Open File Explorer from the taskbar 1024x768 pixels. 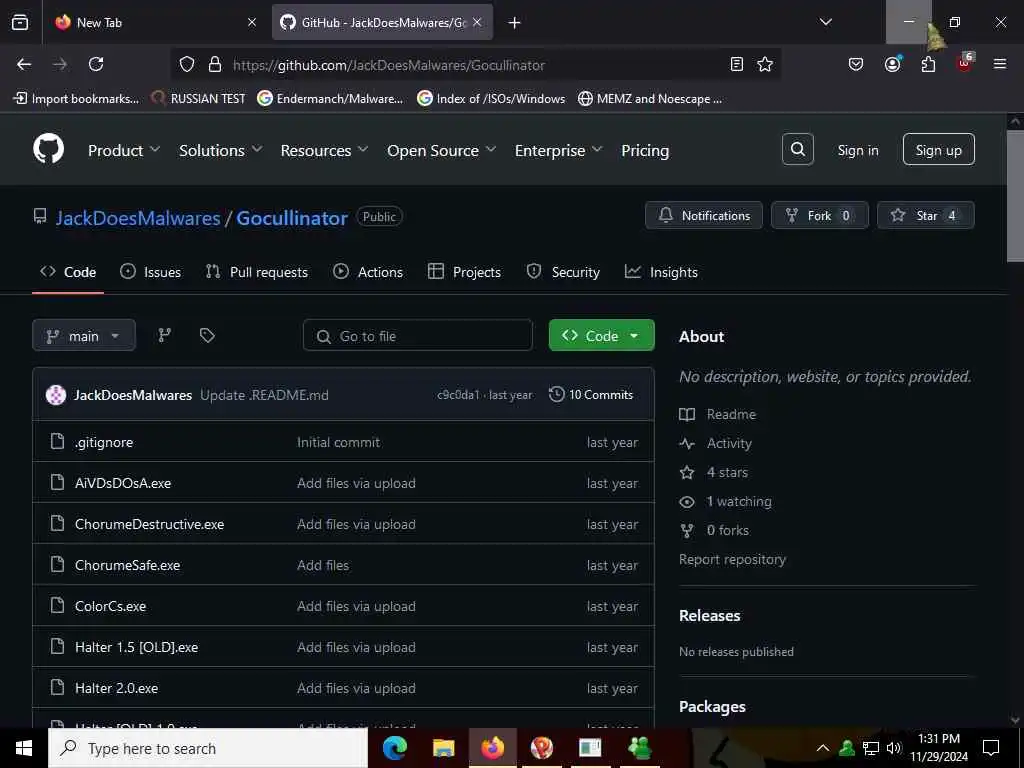coord(443,748)
